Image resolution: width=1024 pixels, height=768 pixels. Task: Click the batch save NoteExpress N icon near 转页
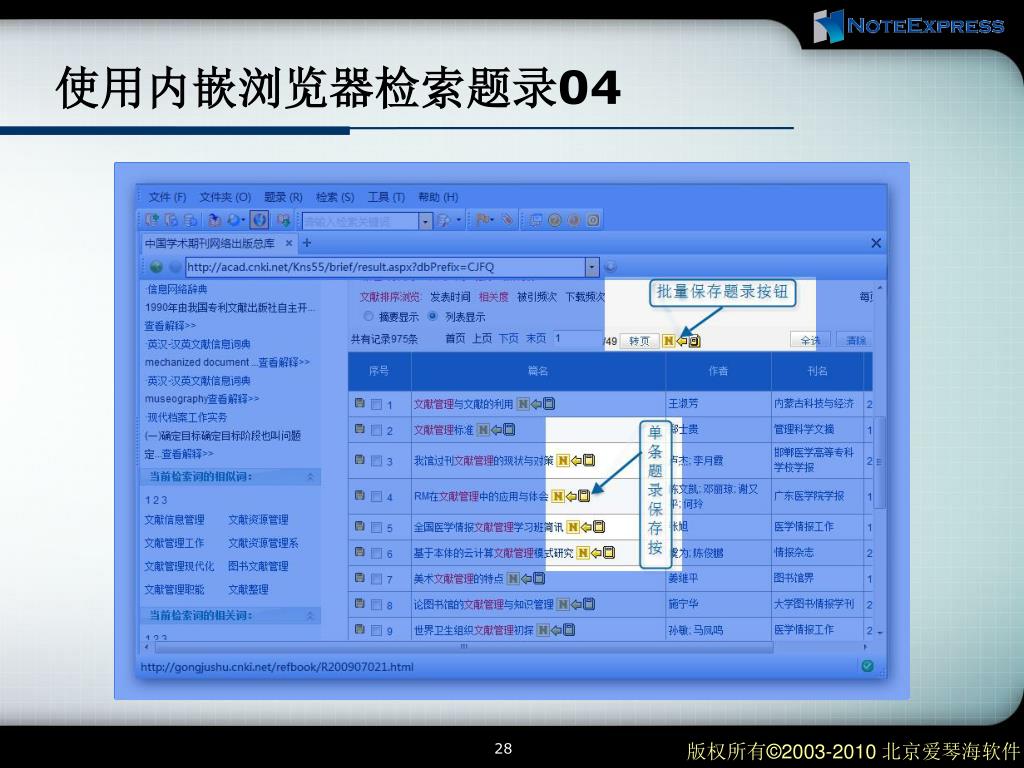pos(668,341)
